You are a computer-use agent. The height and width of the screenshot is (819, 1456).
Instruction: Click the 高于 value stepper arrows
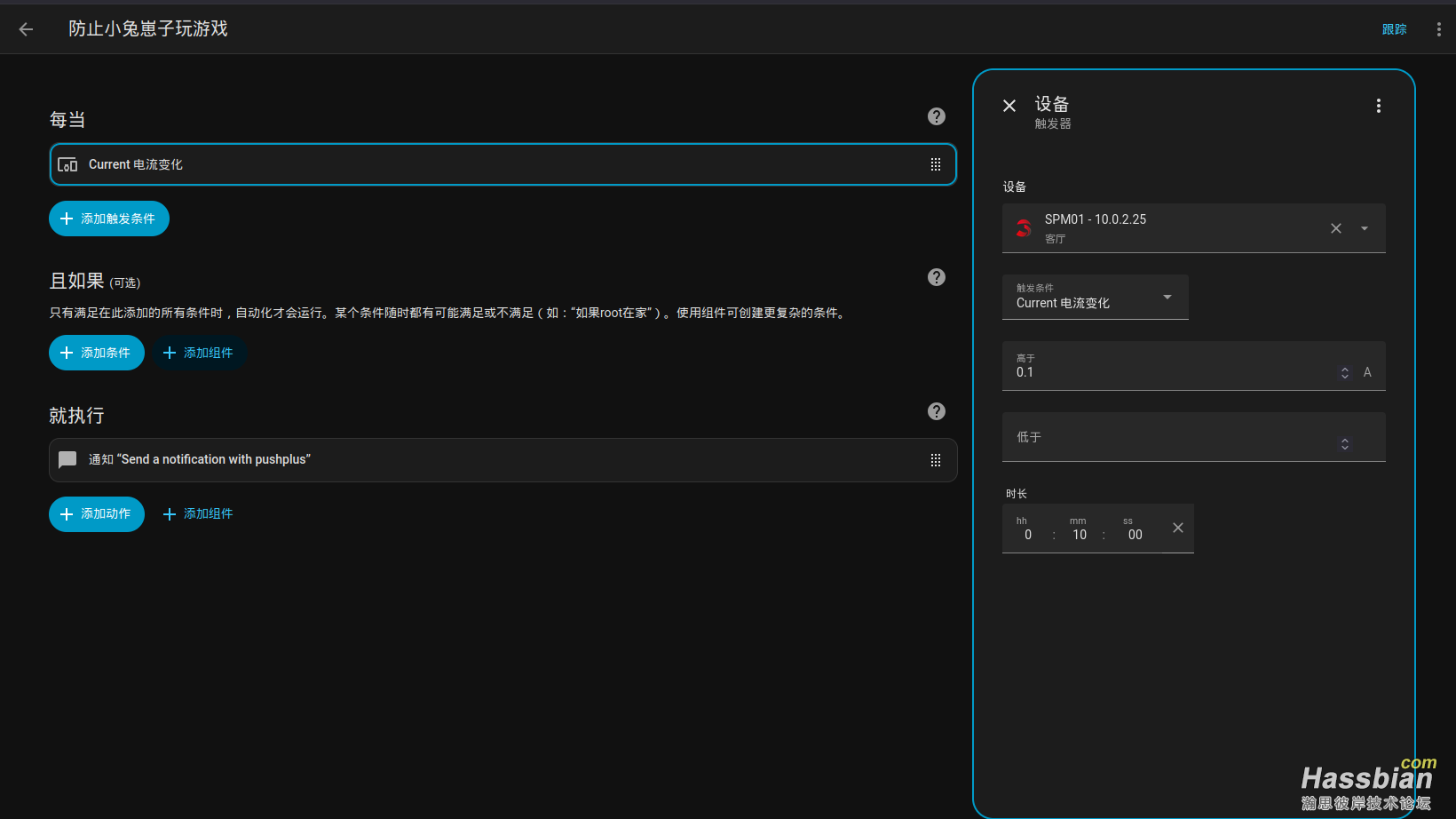coord(1344,373)
